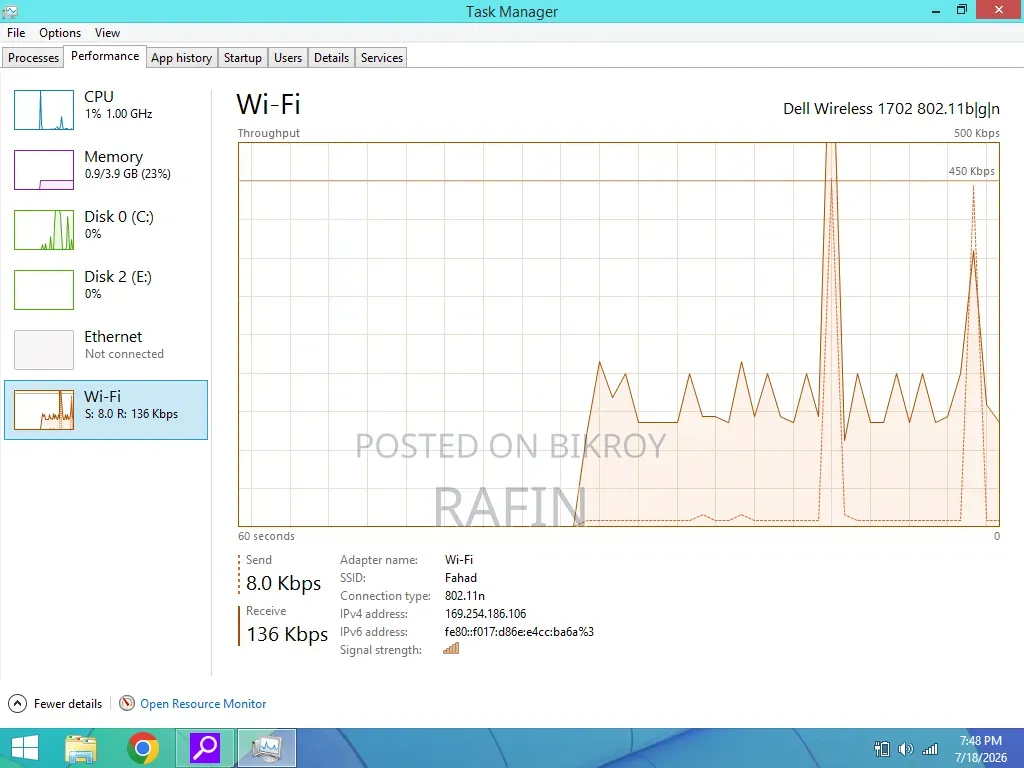Click the Fewer details chevron icon
1024x768 pixels.
[x=17, y=703]
